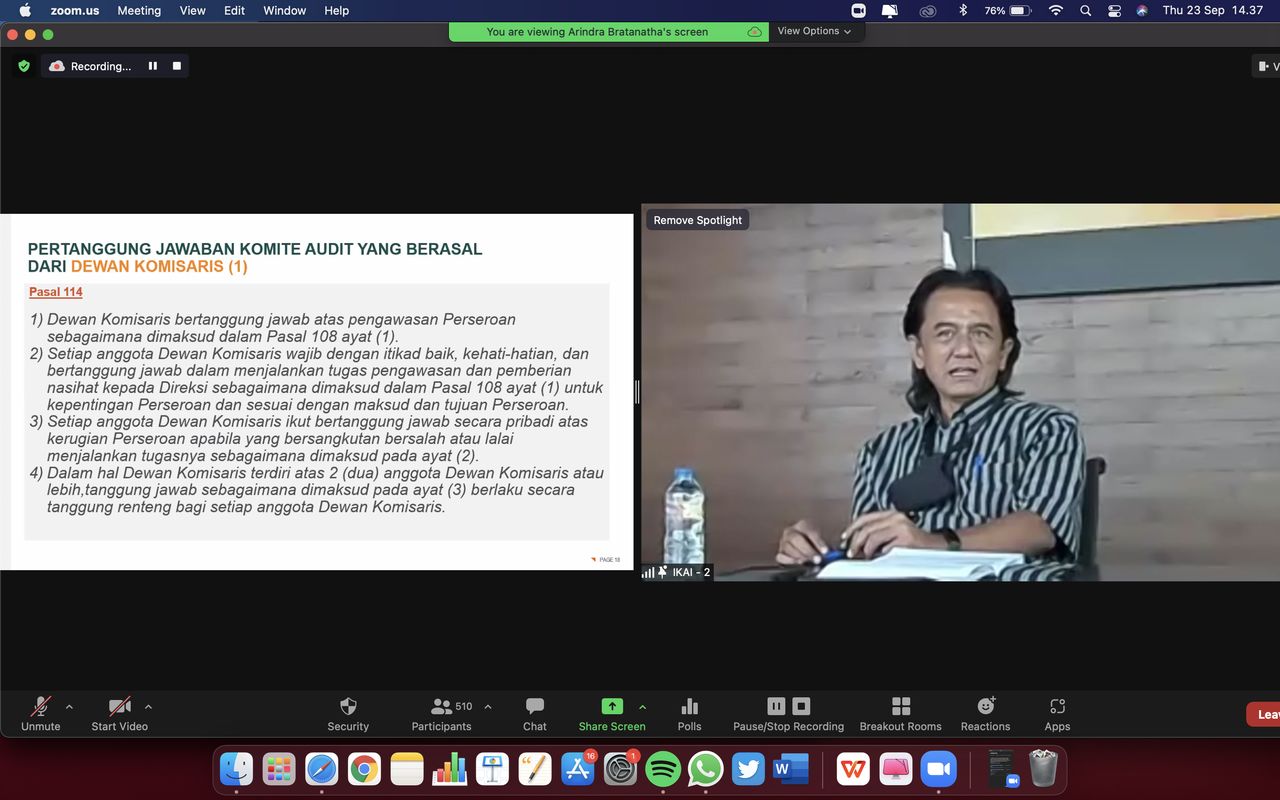Screen dimensions: 1280x800
Task: Open the Apple menu
Action: point(25,10)
